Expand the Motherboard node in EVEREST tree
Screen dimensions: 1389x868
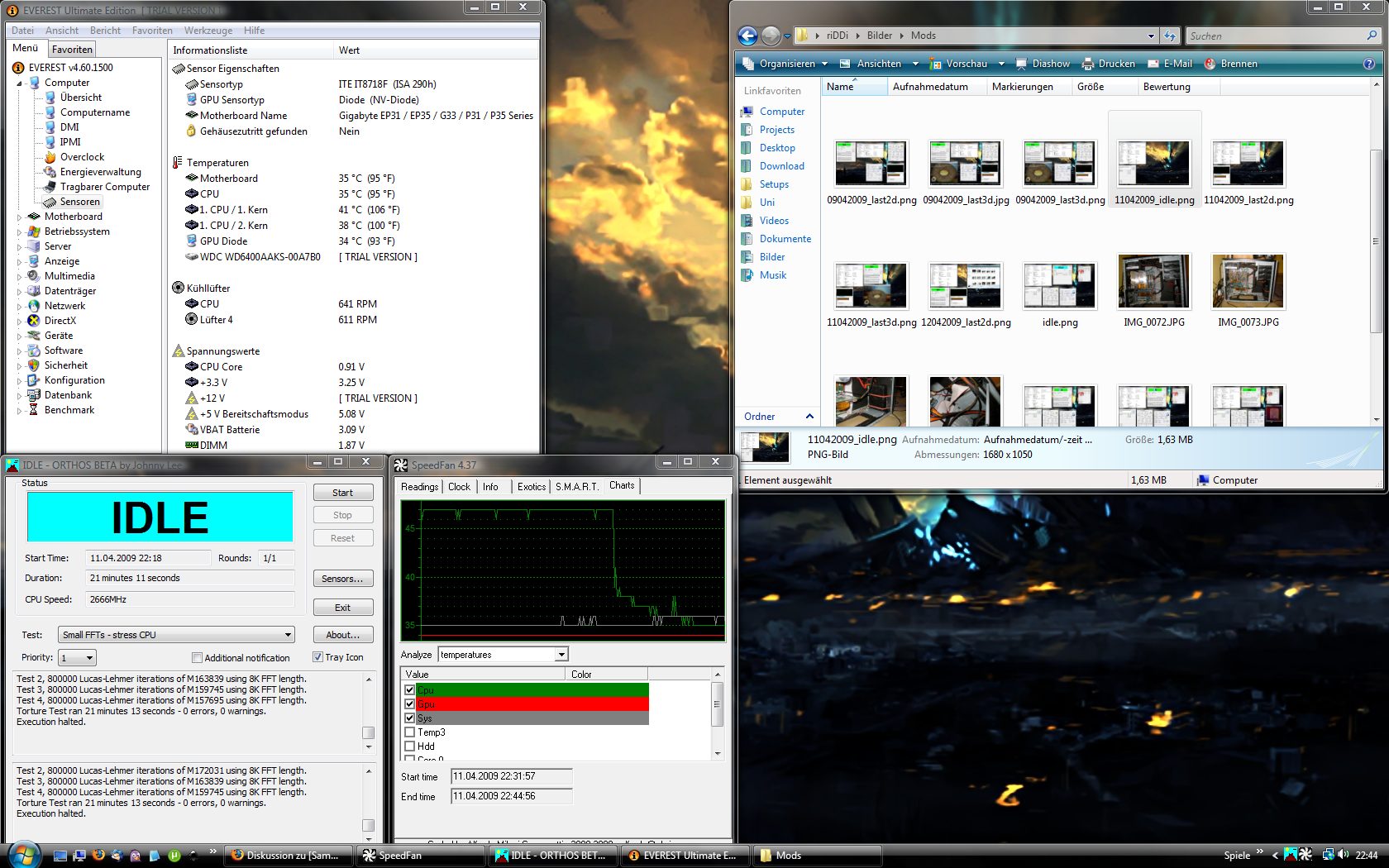click(19, 217)
